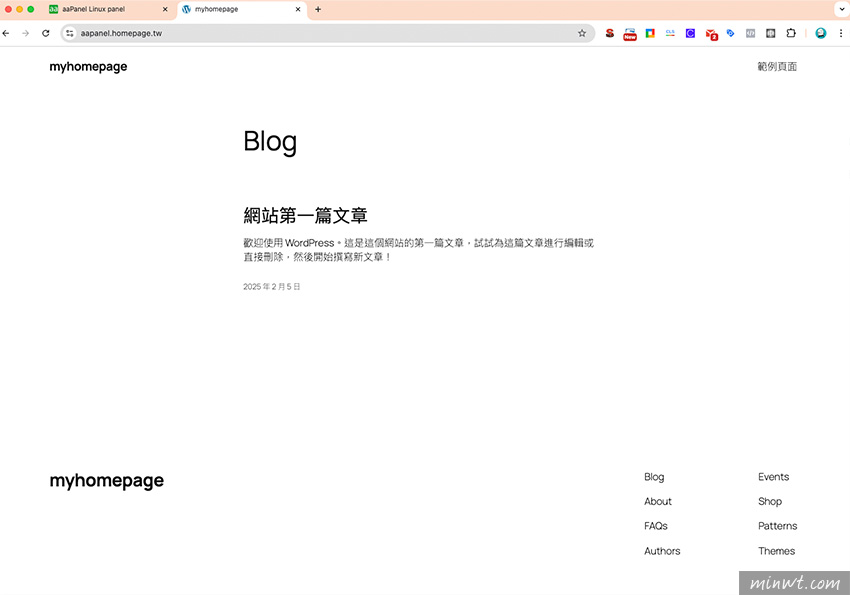Open the footer About link
850x595 pixels.
(x=658, y=501)
